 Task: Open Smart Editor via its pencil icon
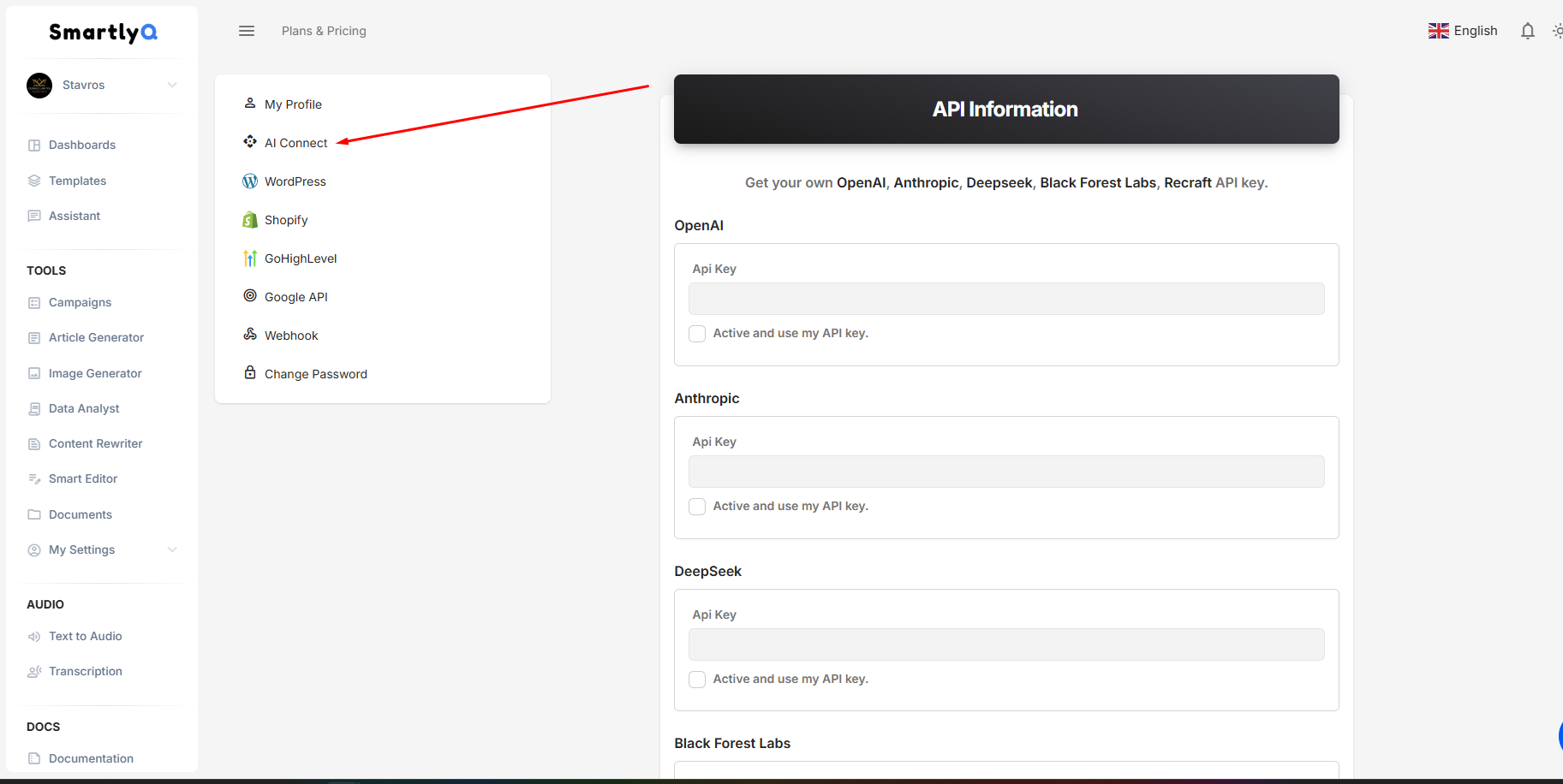[34, 479]
